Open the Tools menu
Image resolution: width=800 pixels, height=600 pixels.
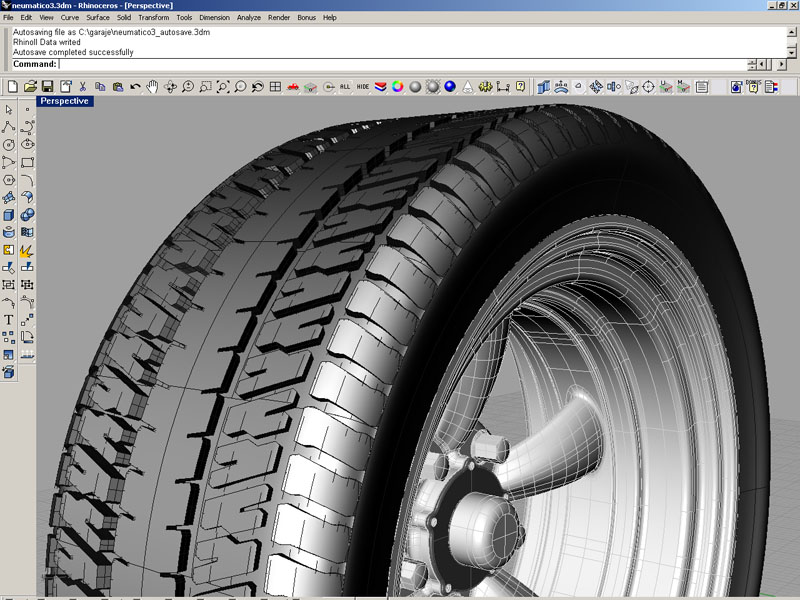[x=184, y=17]
